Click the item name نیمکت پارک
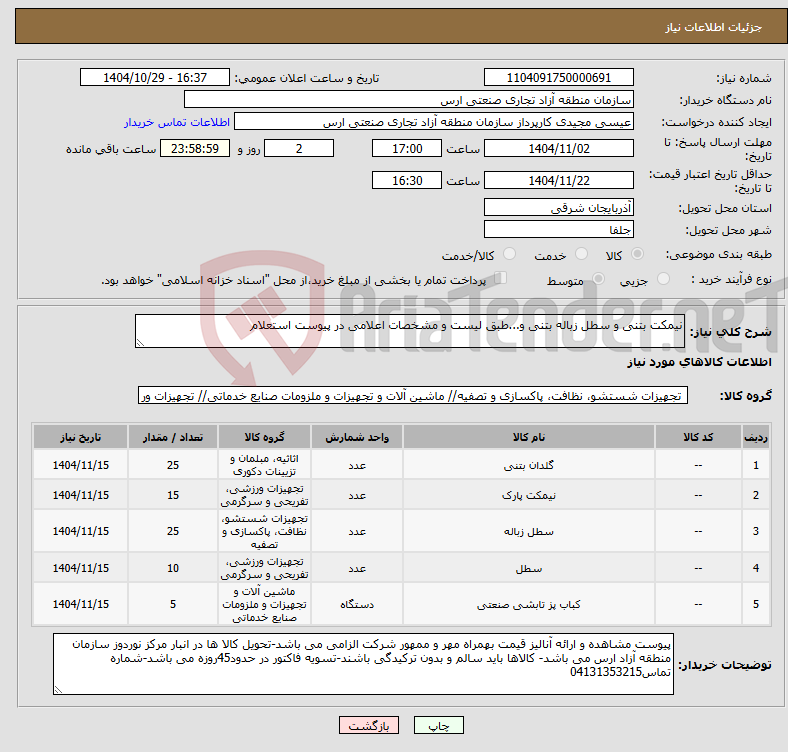Image resolution: width=788 pixels, height=752 pixels. [529, 495]
